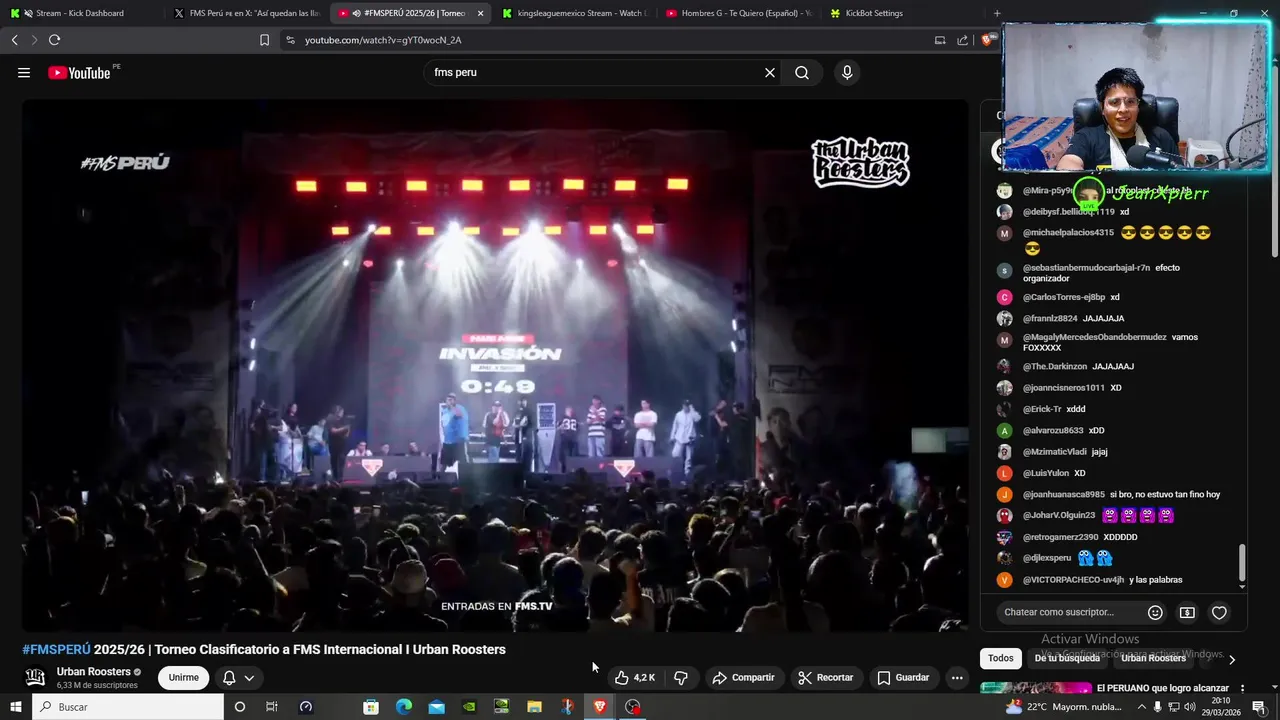Click the live chat scrollbar thumb
Image resolution: width=1280 pixels, height=720 pixels.
(x=1242, y=563)
